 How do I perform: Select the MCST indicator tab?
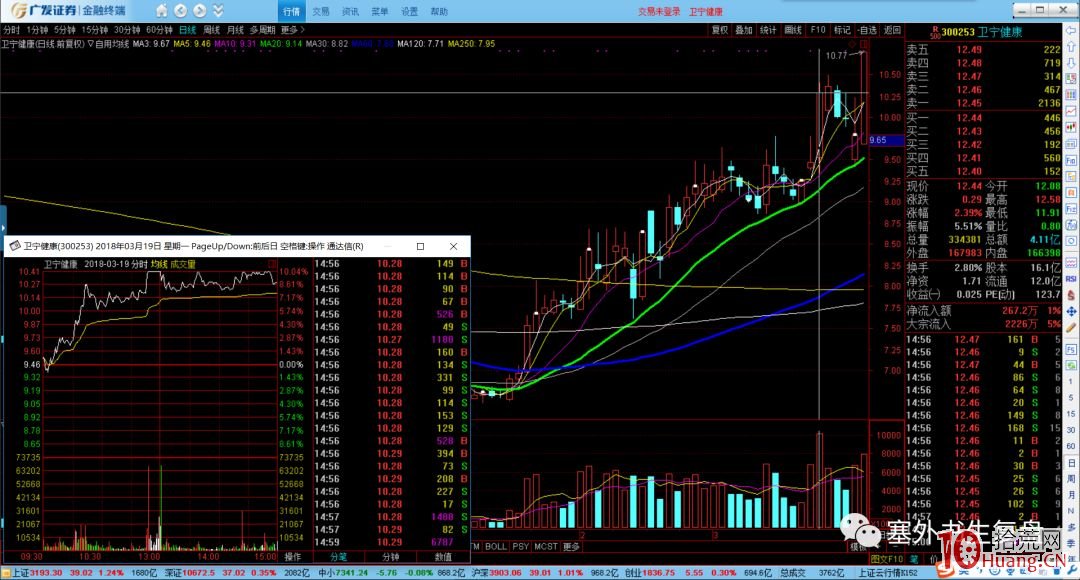tap(546, 546)
